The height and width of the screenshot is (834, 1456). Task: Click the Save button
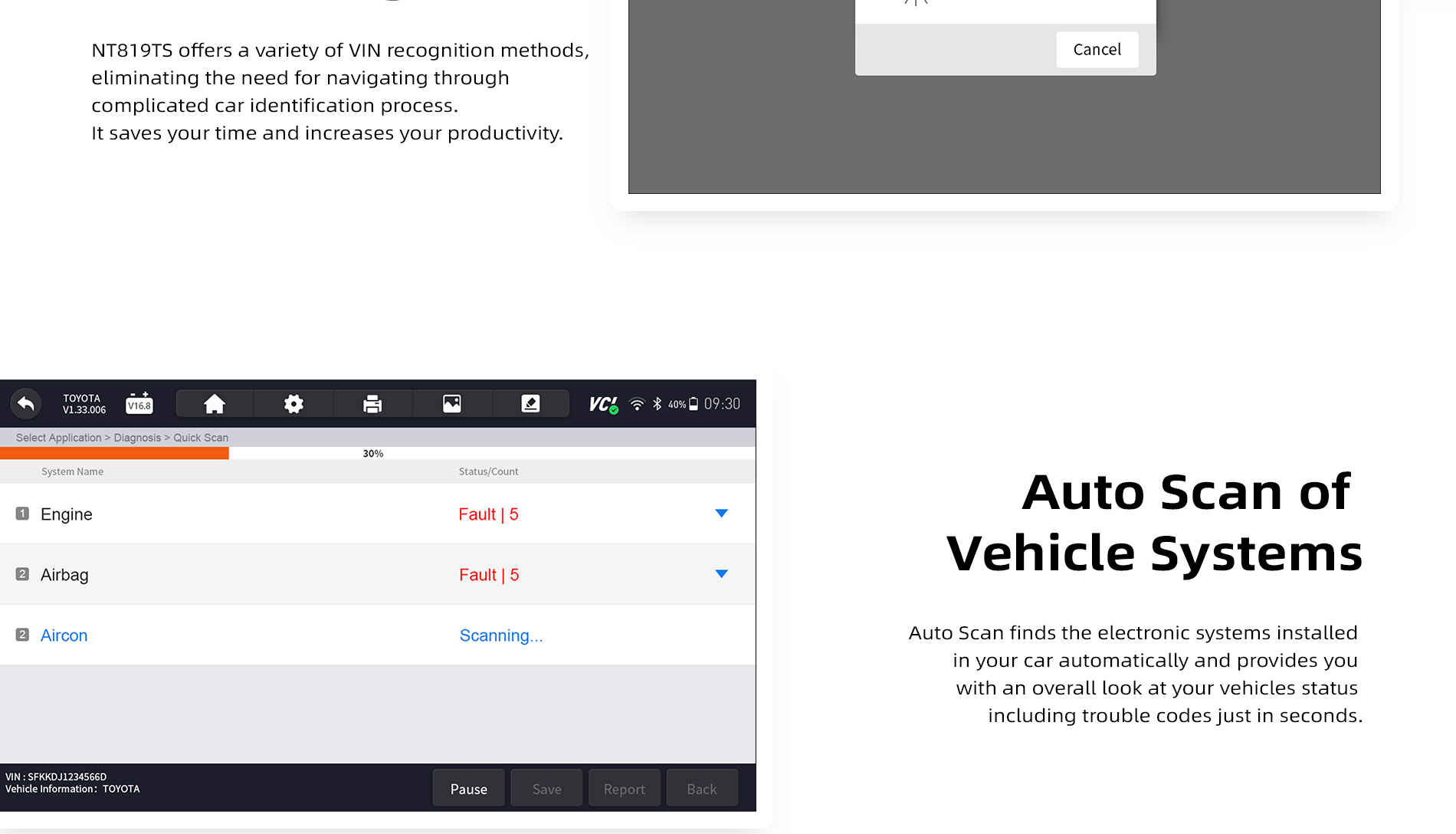546,788
